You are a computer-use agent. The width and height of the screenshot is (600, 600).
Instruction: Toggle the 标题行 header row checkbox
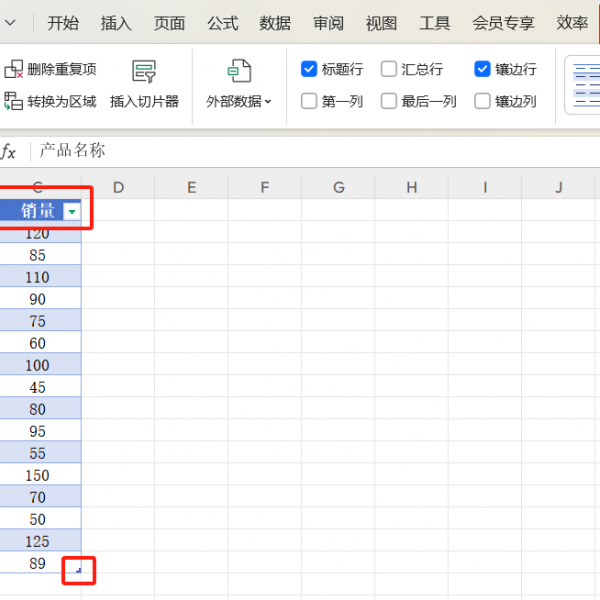click(x=309, y=69)
